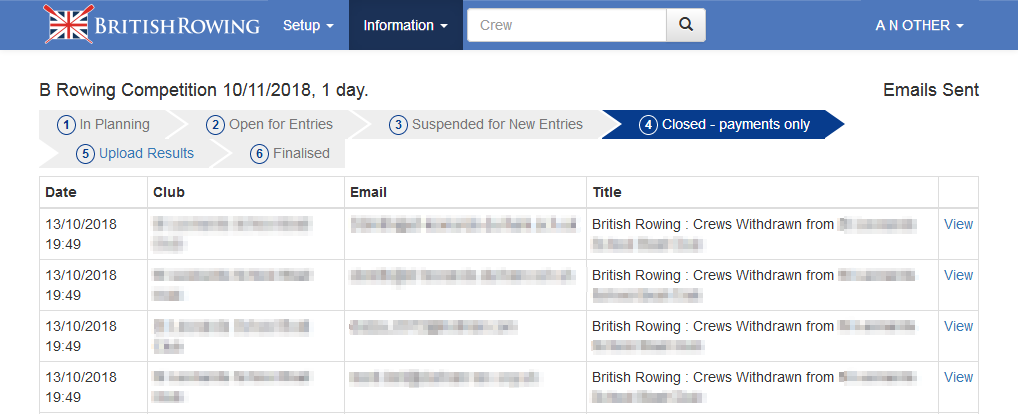The width and height of the screenshot is (1018, 414).
Task: Click the Club column header
Action: [x=169, y=192]
